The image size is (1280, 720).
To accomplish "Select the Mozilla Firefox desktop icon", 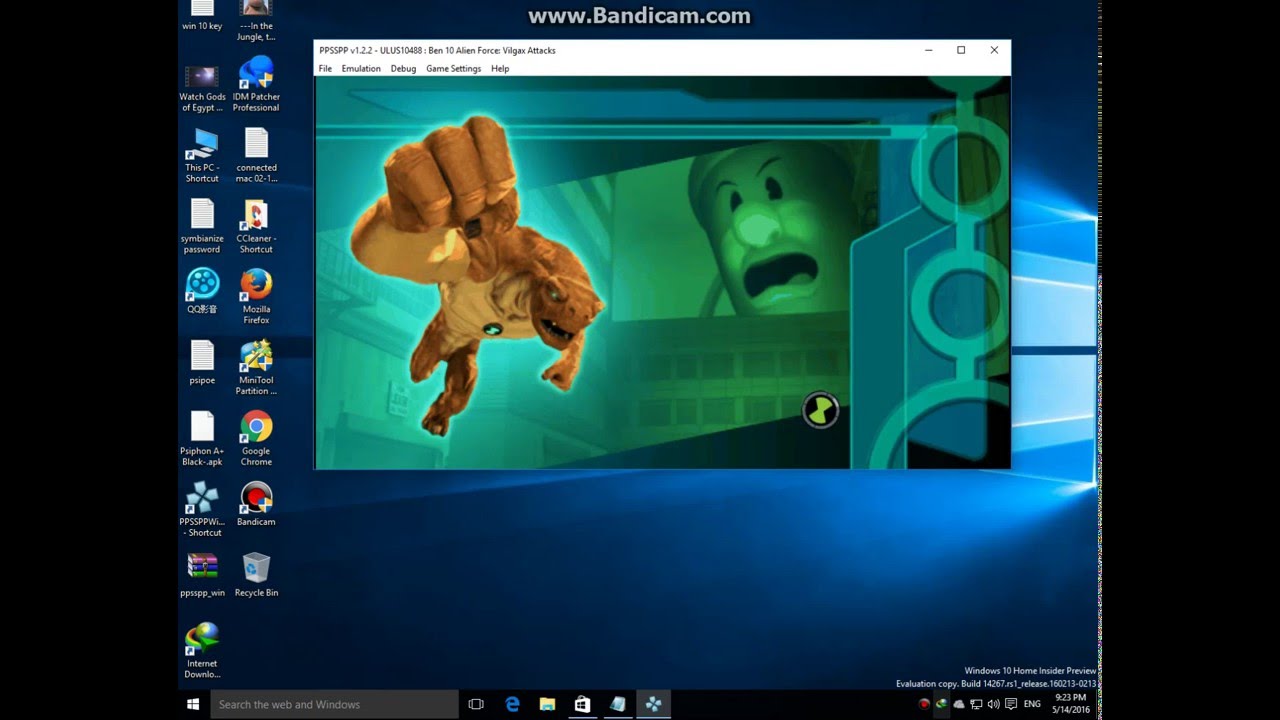I will pos(256,297).
